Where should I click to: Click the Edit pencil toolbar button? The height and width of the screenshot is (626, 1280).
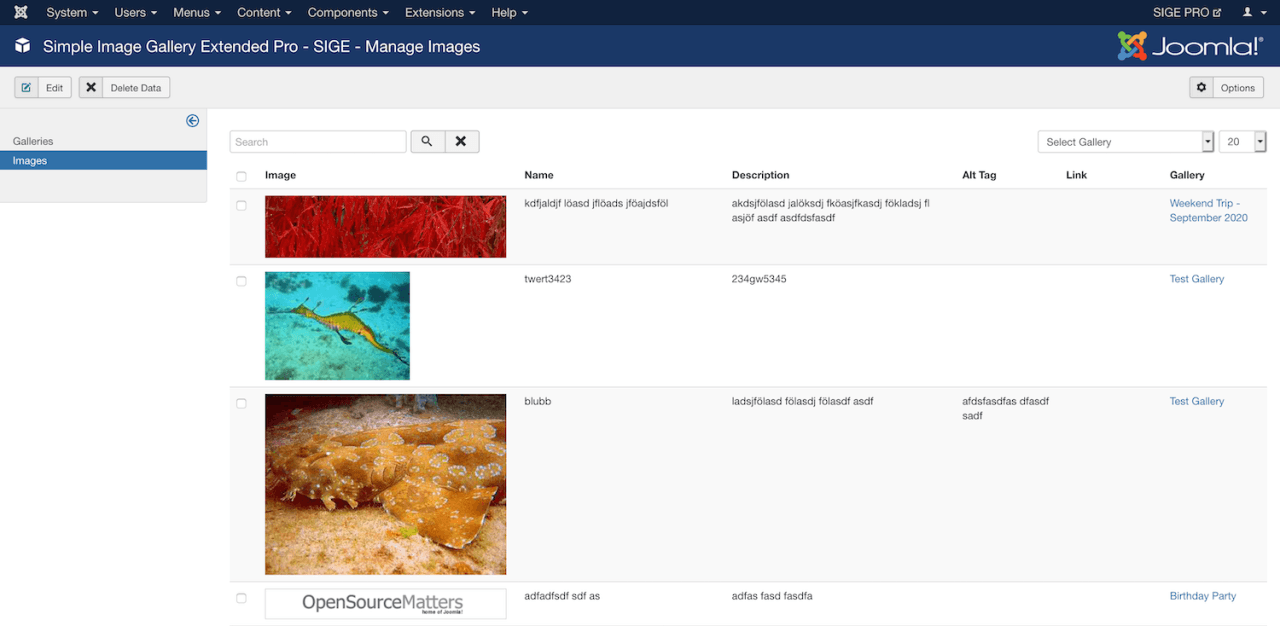(43, 88)
